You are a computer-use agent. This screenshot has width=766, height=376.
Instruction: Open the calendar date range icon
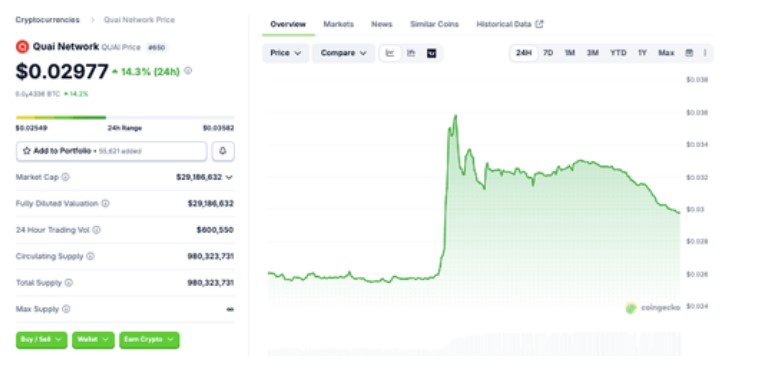(689, 53)
